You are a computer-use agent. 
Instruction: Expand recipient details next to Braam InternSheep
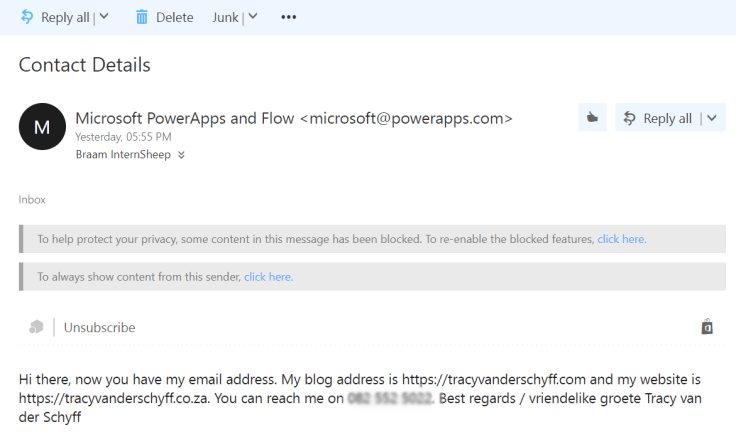click(181, 155)
